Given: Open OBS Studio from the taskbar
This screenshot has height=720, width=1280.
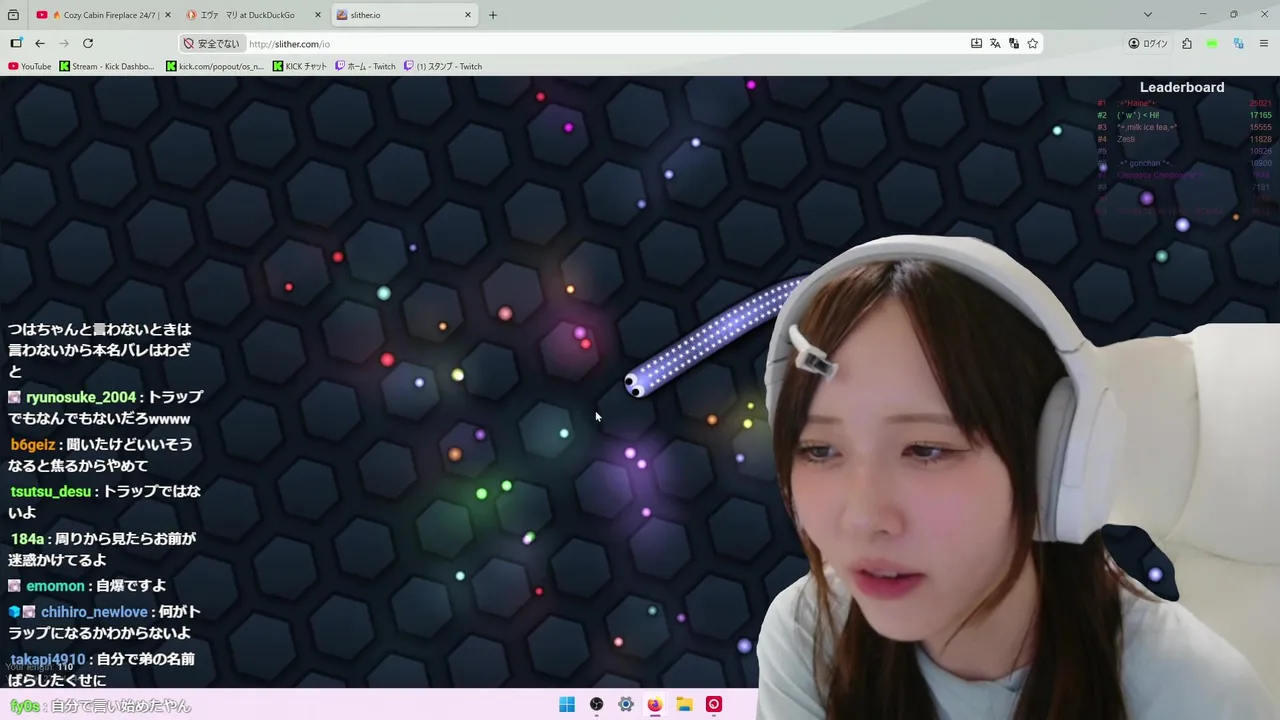Looking at the screenshot, I should click(597, 704).
